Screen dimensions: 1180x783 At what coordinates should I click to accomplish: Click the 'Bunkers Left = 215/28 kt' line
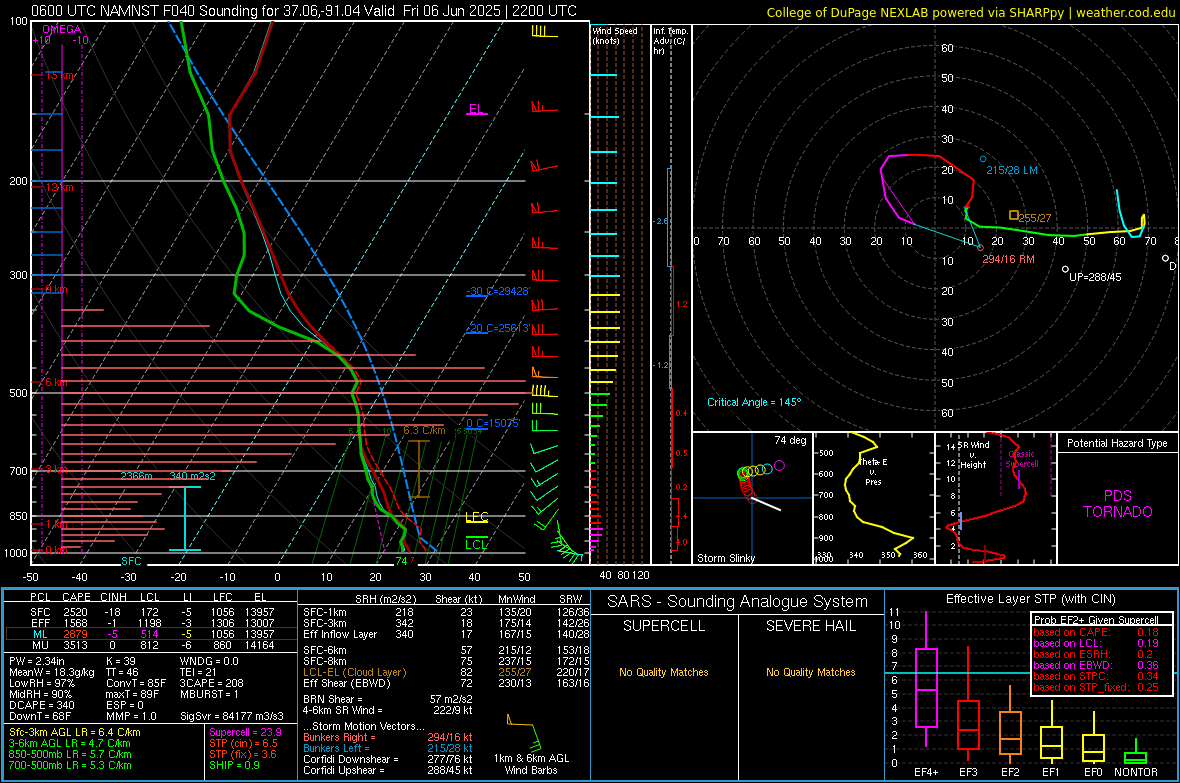pyautogui.click(x=388, y=748)
